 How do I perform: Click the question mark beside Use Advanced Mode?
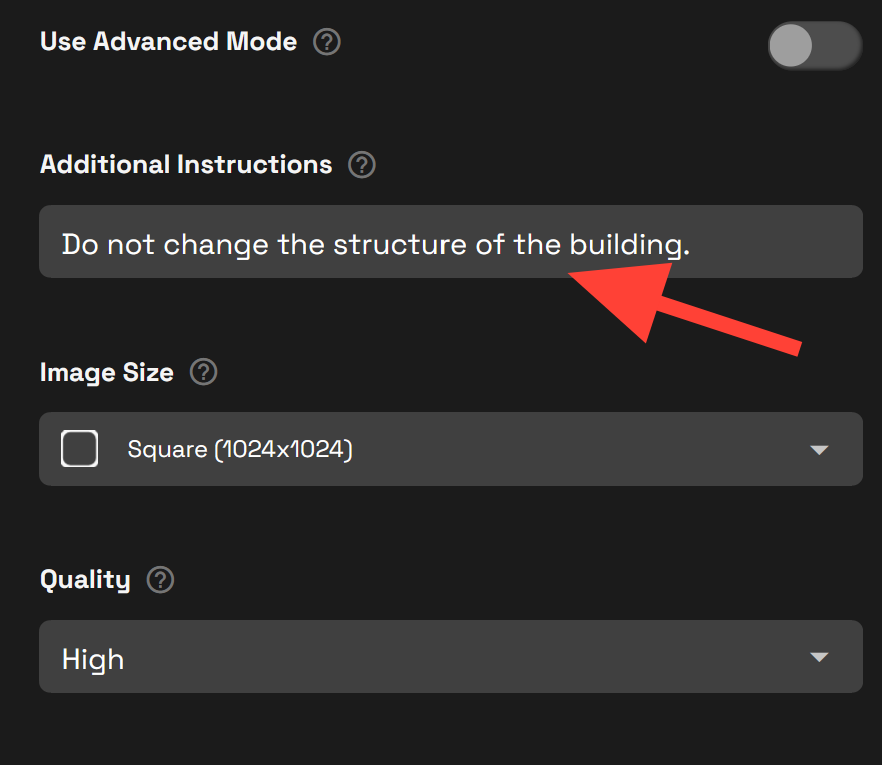pyautogui.click(x=327, y=42)
